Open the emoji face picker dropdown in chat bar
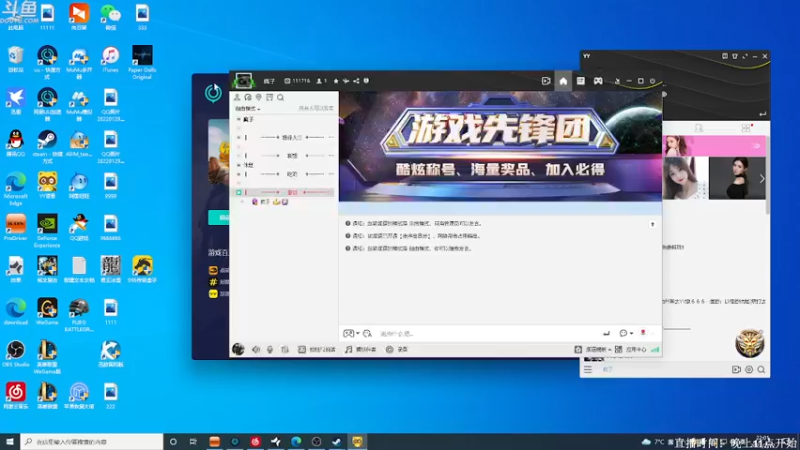Image resolution: width=800 pixels, height=450 pixels. [351, 333]
